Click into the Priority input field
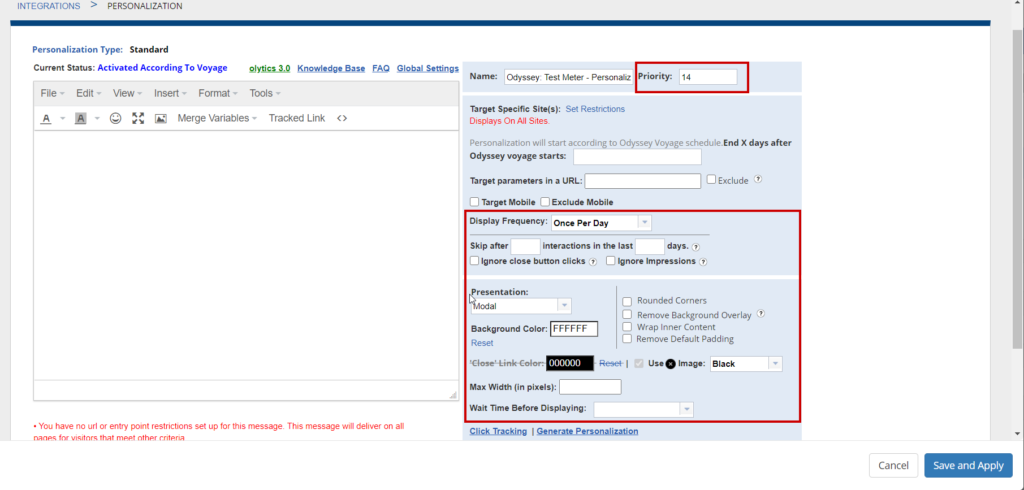The width and height of the screenshot is (1024, 490). tap(707, 77)
